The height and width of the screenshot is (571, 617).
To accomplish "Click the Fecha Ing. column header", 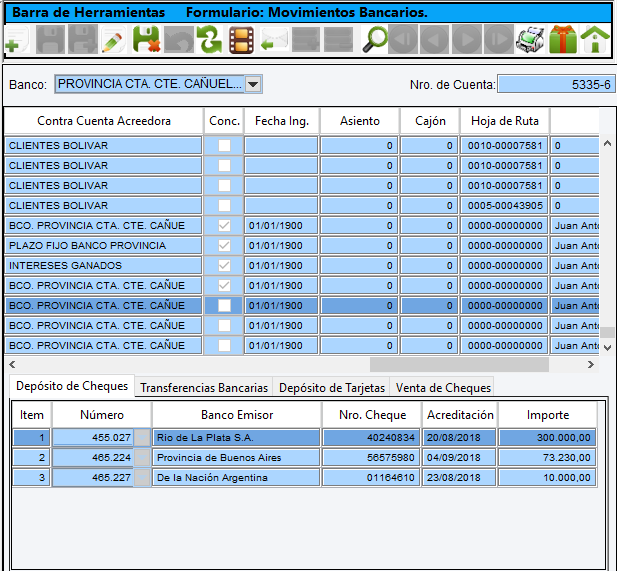I will pos(282,121).
